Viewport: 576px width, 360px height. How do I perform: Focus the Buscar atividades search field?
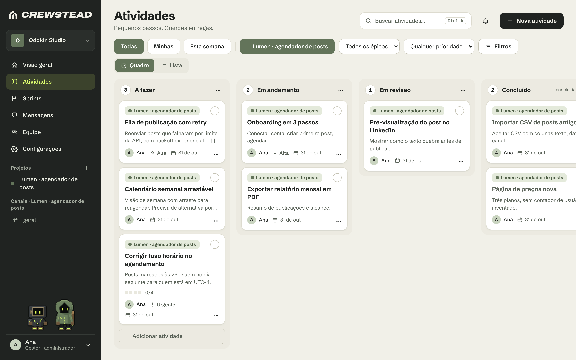click(415, 21)
